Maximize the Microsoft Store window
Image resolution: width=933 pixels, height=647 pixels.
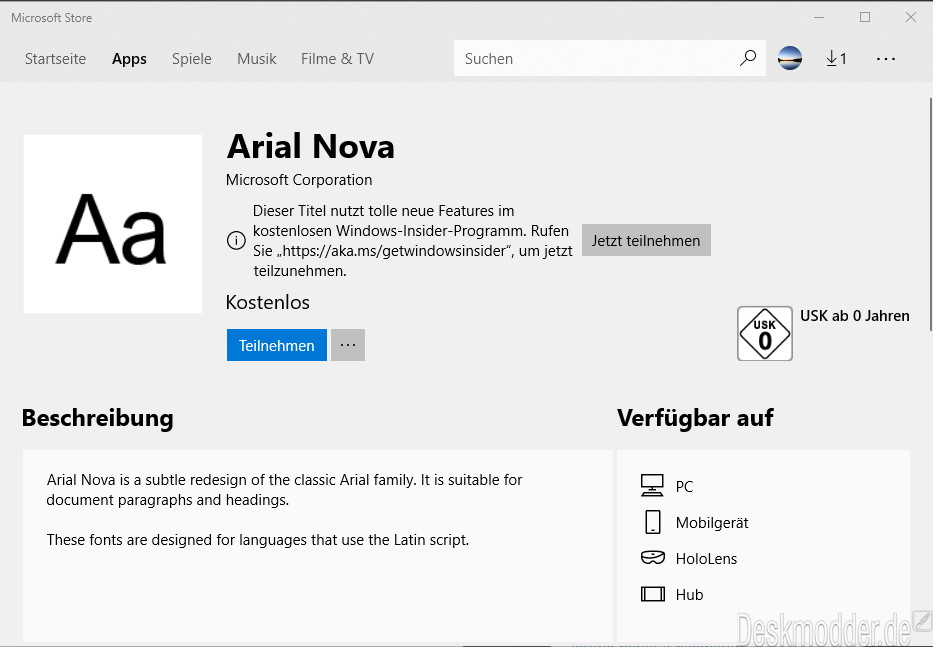[x=865, y=17]
